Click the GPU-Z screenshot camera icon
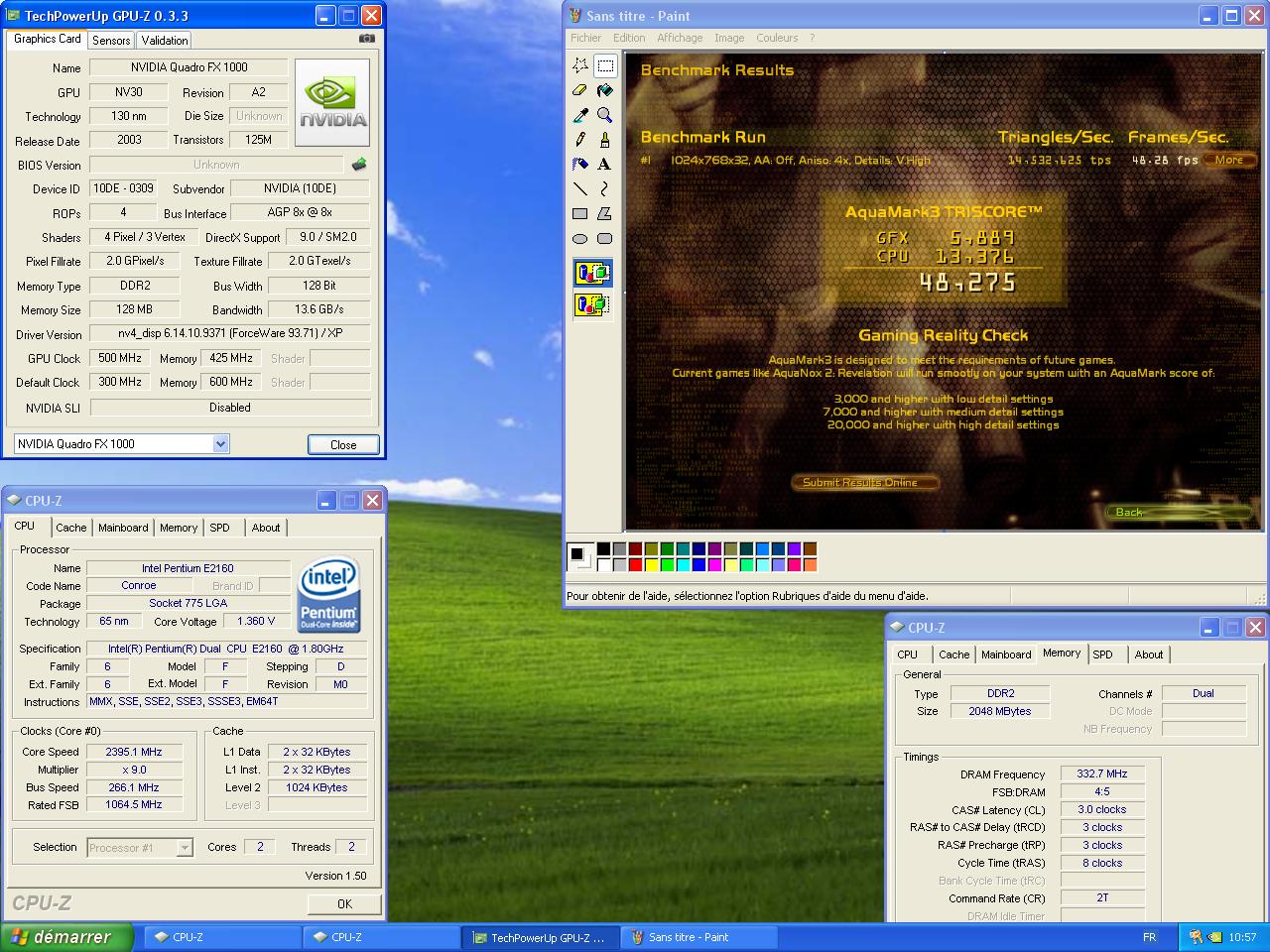The width and height of the screenshot is (1270, 952). pyautogui.click(x=367, y=39)
